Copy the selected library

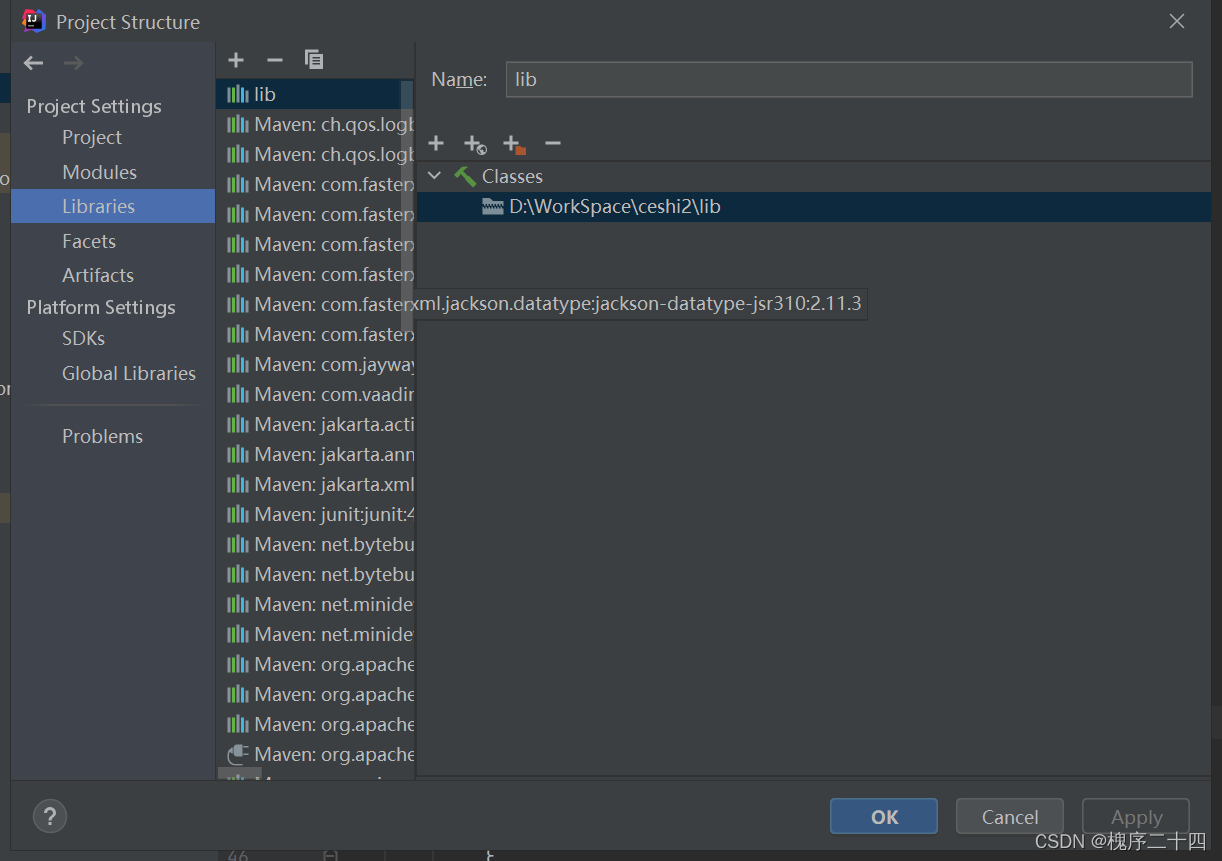click(314, 60)
